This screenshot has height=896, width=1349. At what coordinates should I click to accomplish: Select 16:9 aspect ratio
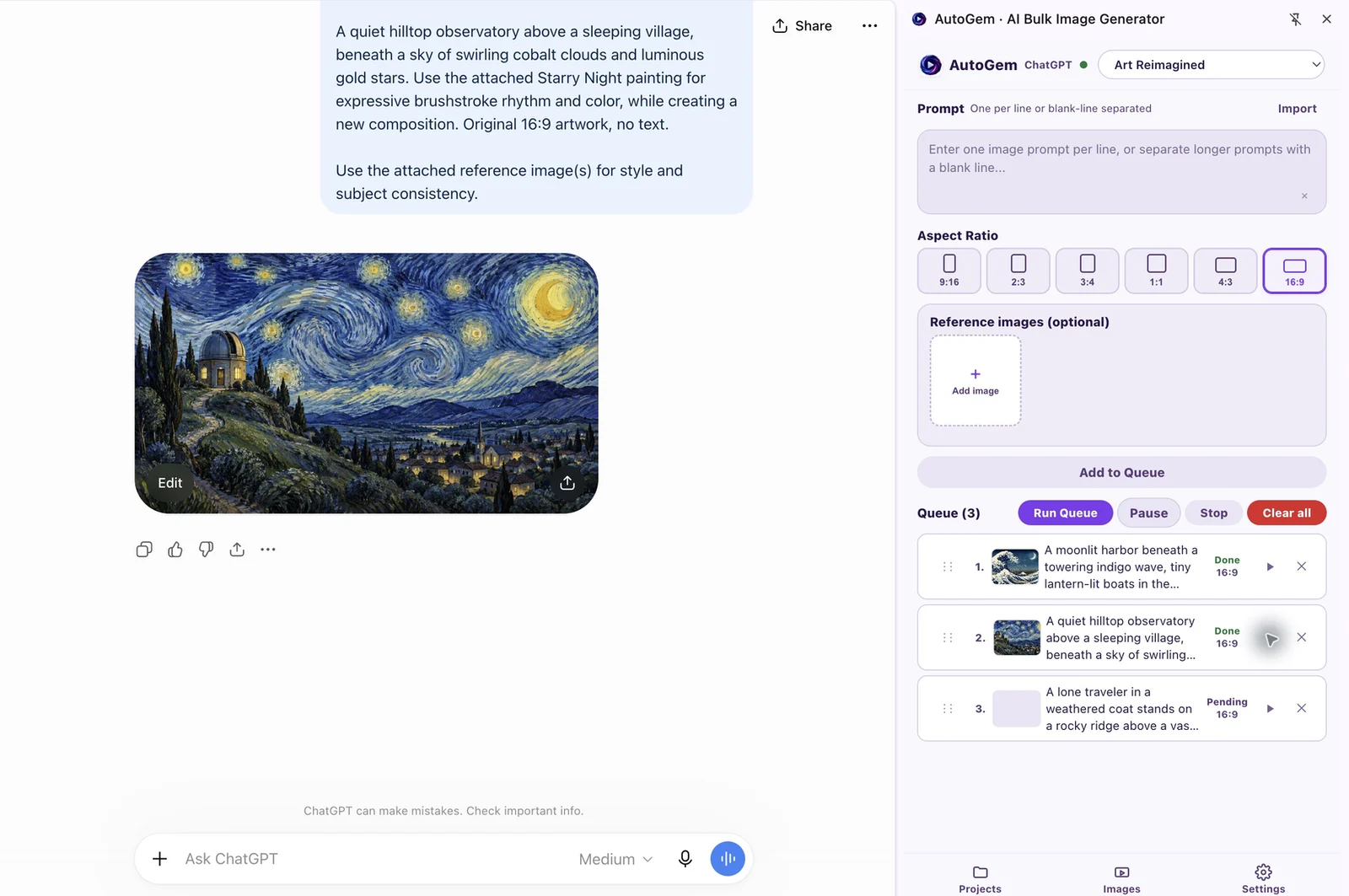(1294, 271)
